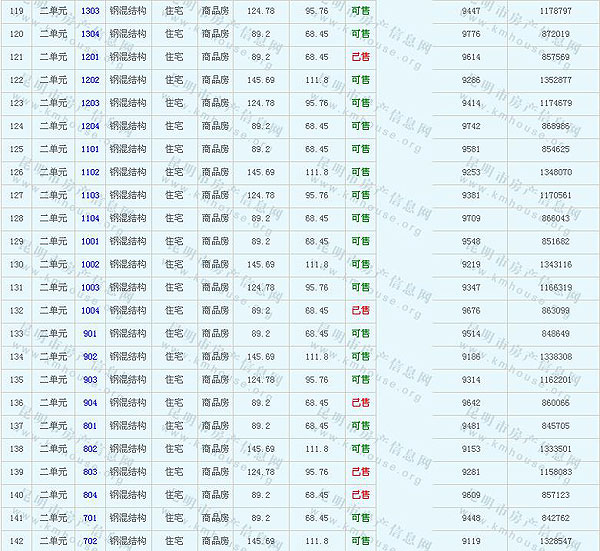Click room number 1304 link
This screenshot has height=551, width=600.
tap(90, 33)
